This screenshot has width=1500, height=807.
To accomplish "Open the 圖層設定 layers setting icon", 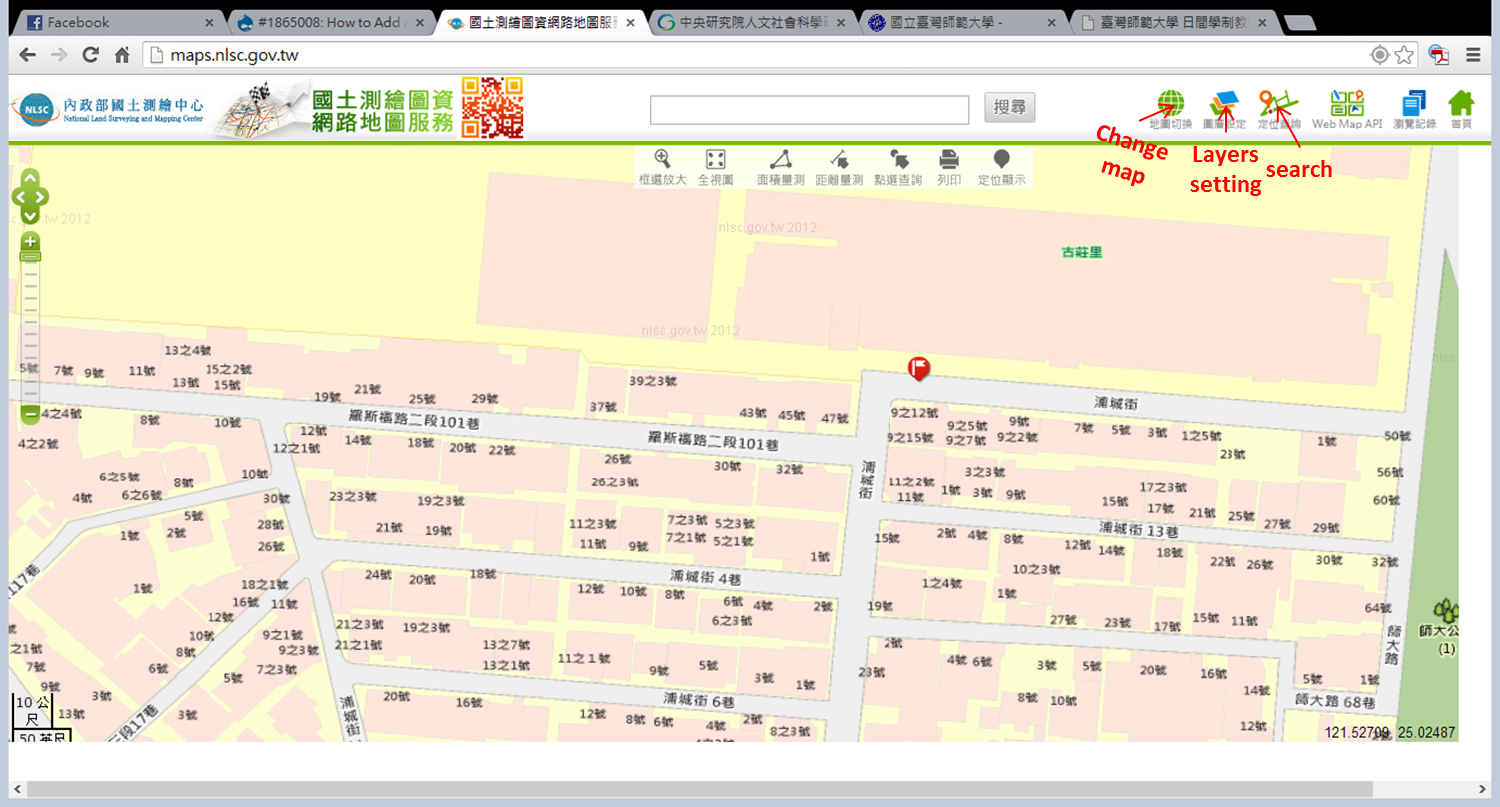I will pyautogui.click(x=1224, y=109).
